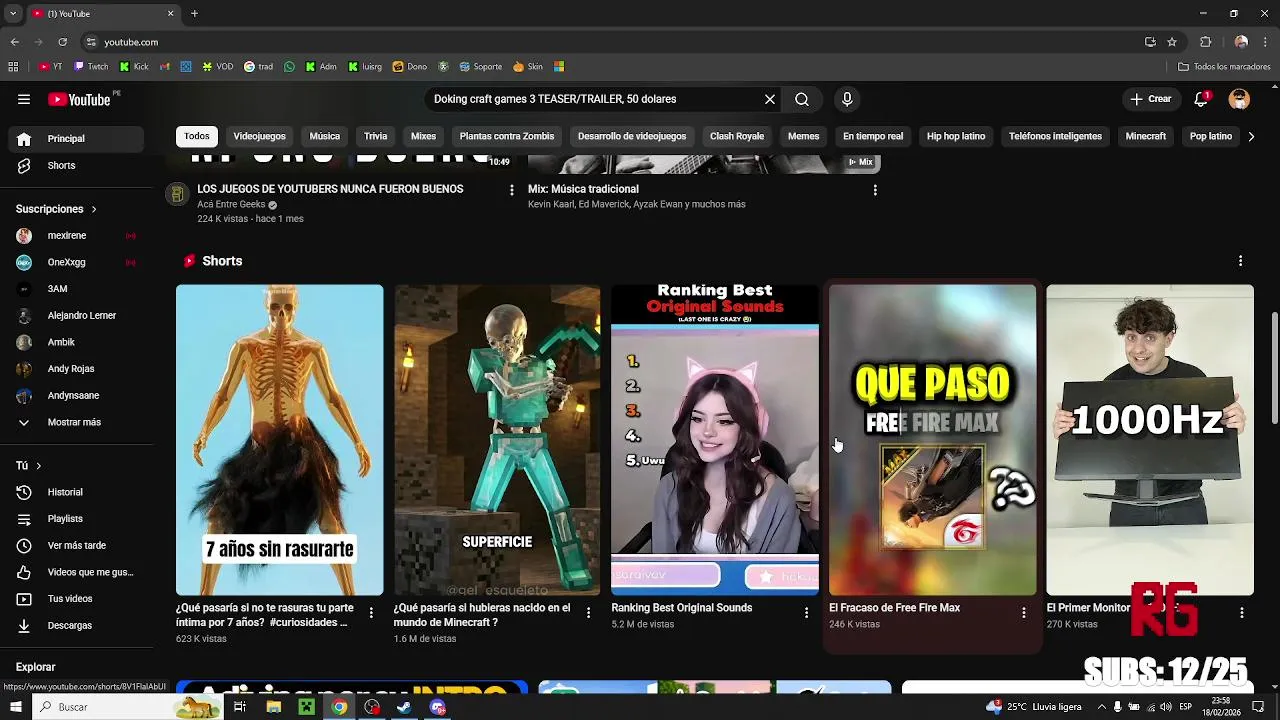Open the Andynsaane subscription
This screenshot has width=1280, height=720.
pyautogui.click(x=76, y=396)
